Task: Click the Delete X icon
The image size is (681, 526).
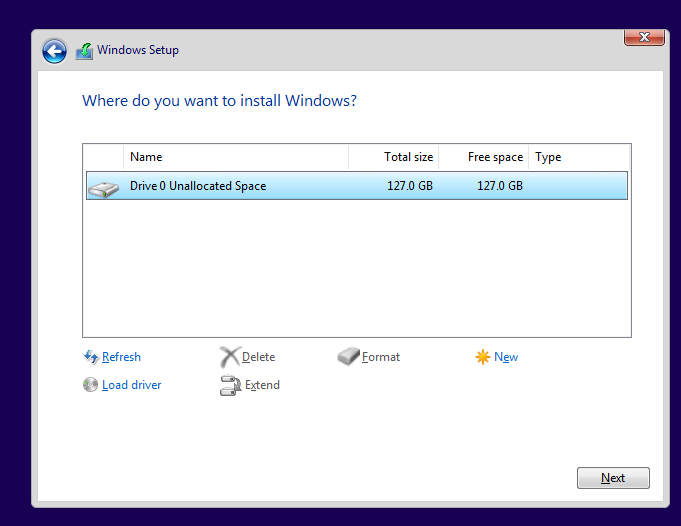Action: (x=229, y=357)
